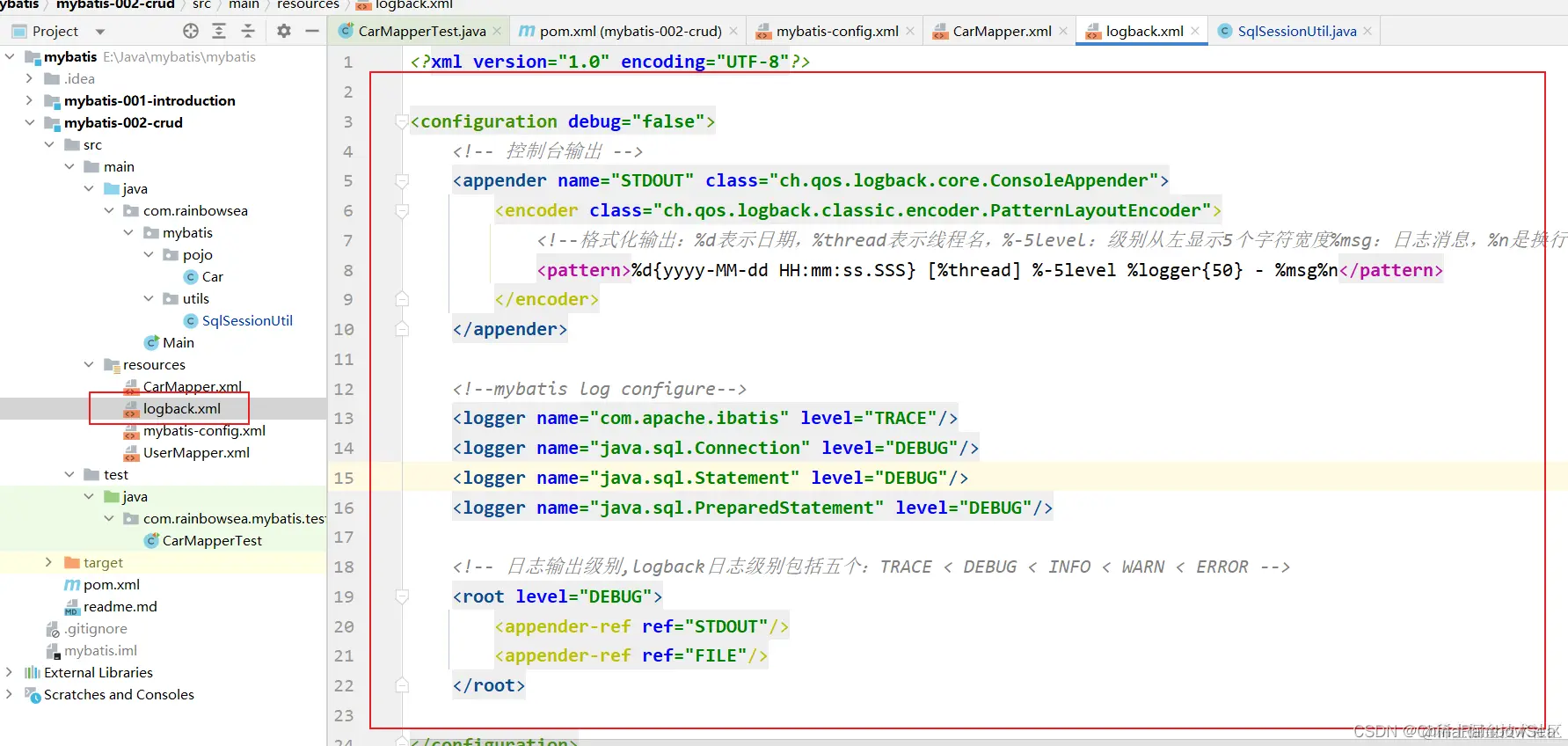This screenshot has height=746, width=1568.
Task: Open the Project view dropdown arrow
Action: (x=100, y=32)
